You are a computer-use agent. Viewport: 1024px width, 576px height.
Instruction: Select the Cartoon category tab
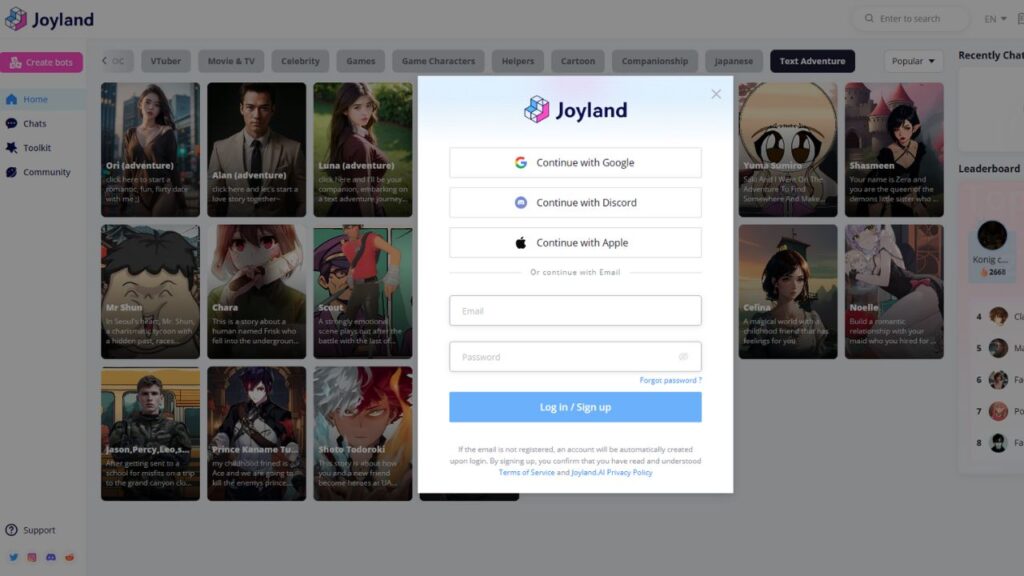tap(578, 61)
